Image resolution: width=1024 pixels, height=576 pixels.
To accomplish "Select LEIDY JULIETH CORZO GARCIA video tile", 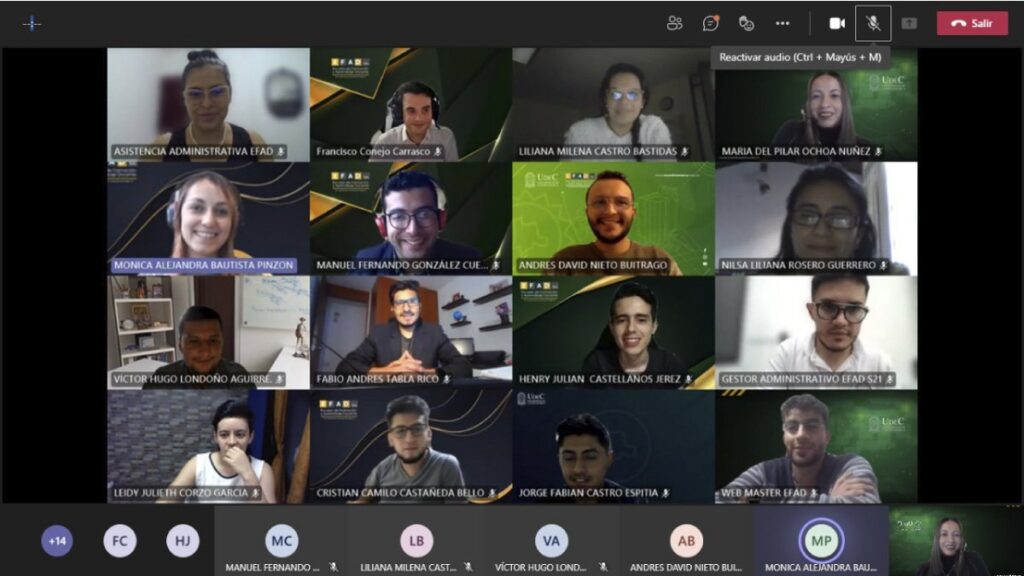I will (208, 447).
